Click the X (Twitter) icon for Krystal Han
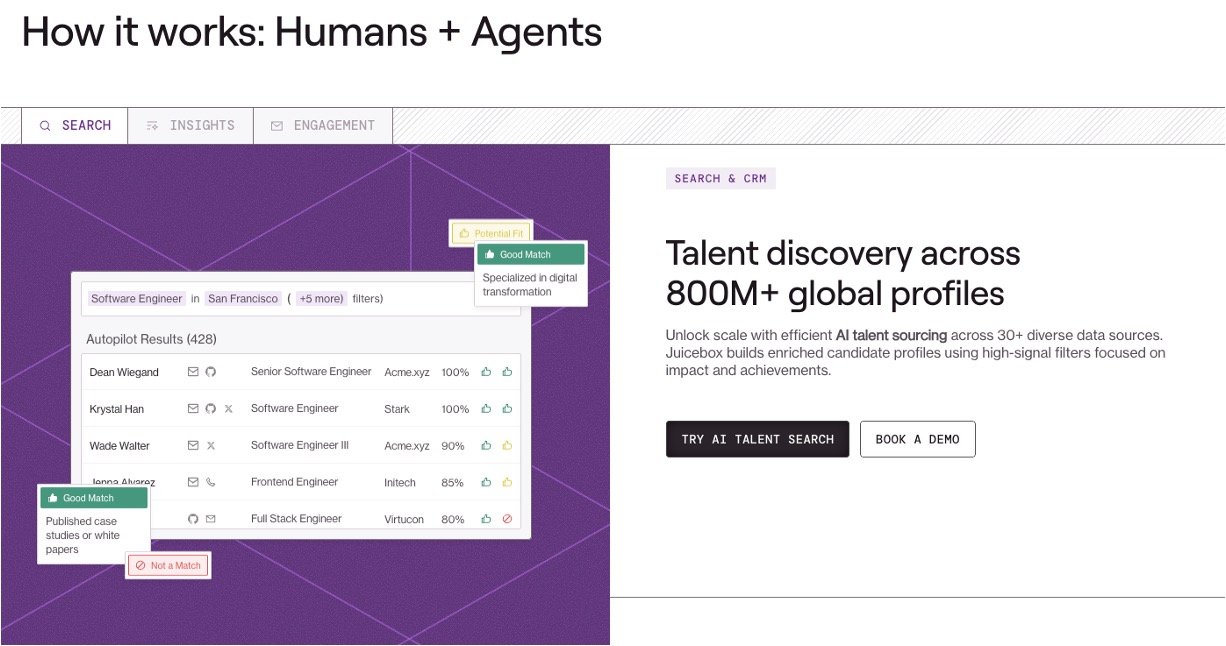Image resolution: width=1226 pixels, height=646 pixels. [228, 409]
